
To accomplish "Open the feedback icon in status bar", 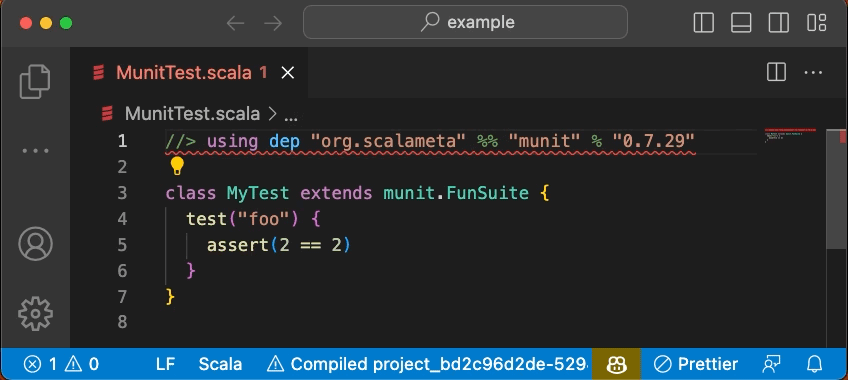I will click(771, 364).
